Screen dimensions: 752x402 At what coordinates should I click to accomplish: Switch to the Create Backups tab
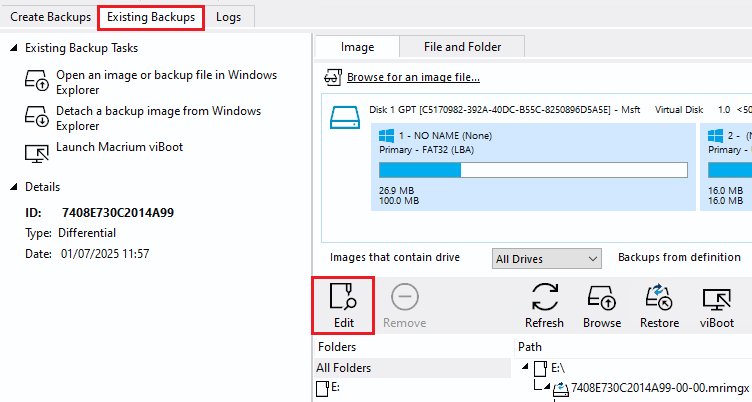point(50,17)
